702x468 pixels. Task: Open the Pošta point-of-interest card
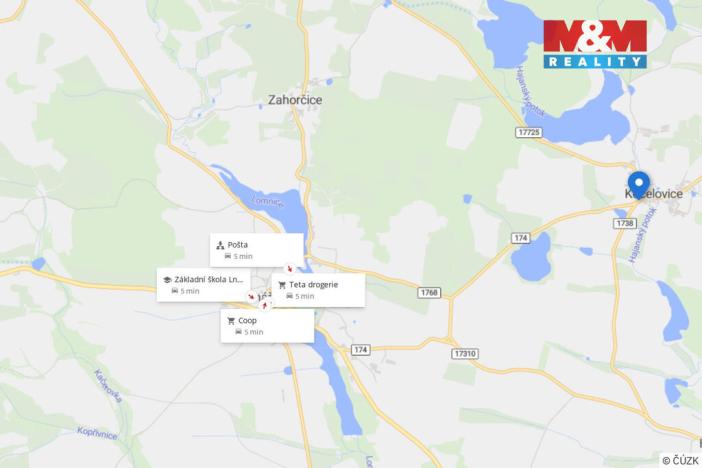tap(257, 250)
